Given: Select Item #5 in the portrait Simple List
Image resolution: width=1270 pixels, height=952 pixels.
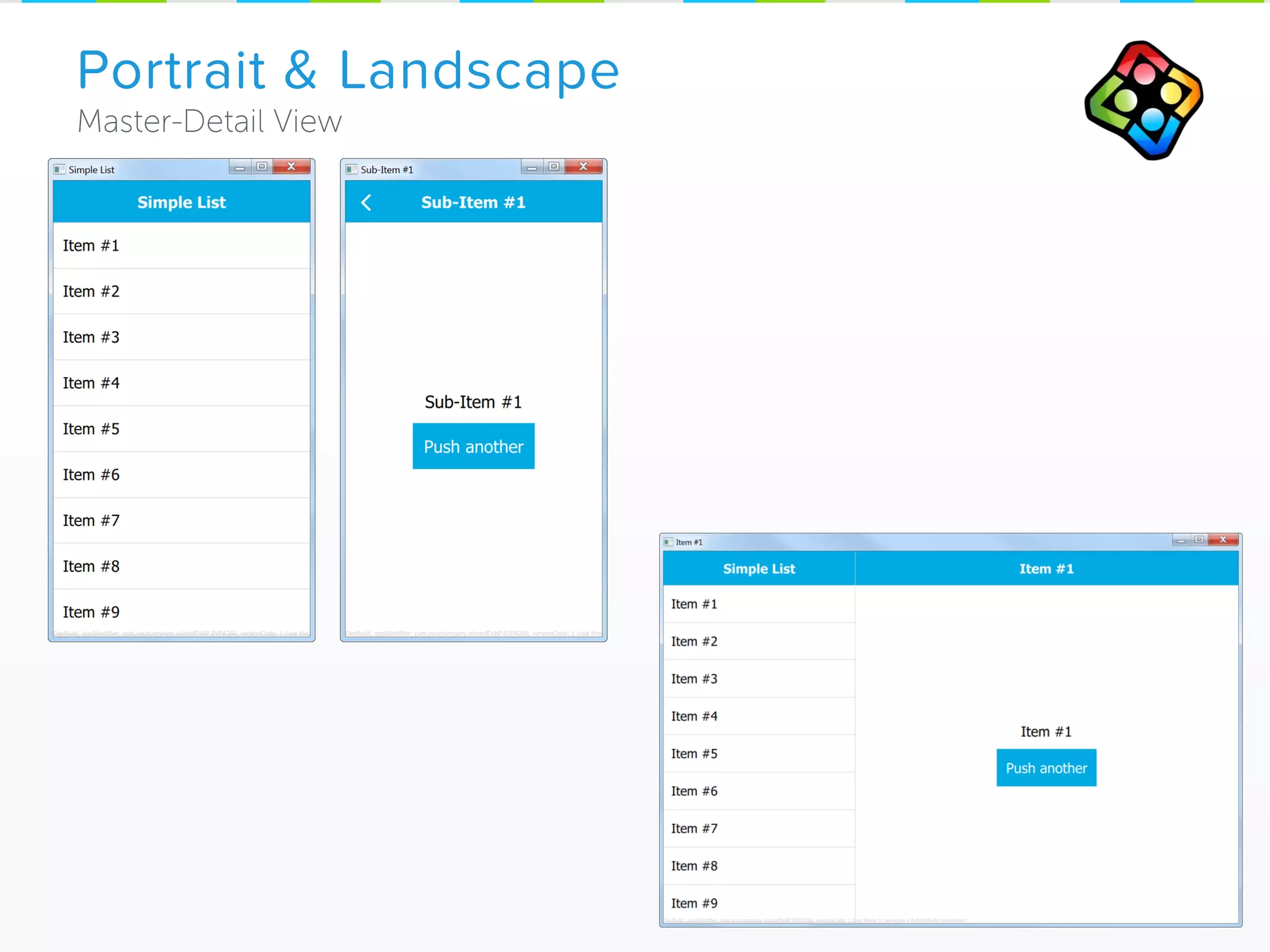Looking at the screenshot, I should (181, 429).
